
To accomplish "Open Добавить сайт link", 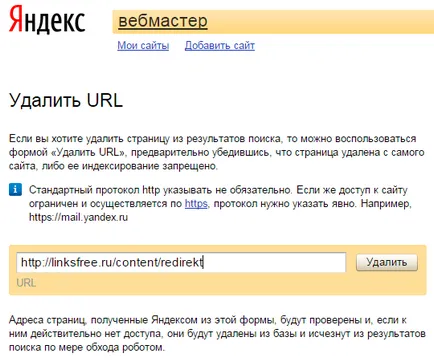I will tap(220, 45).
